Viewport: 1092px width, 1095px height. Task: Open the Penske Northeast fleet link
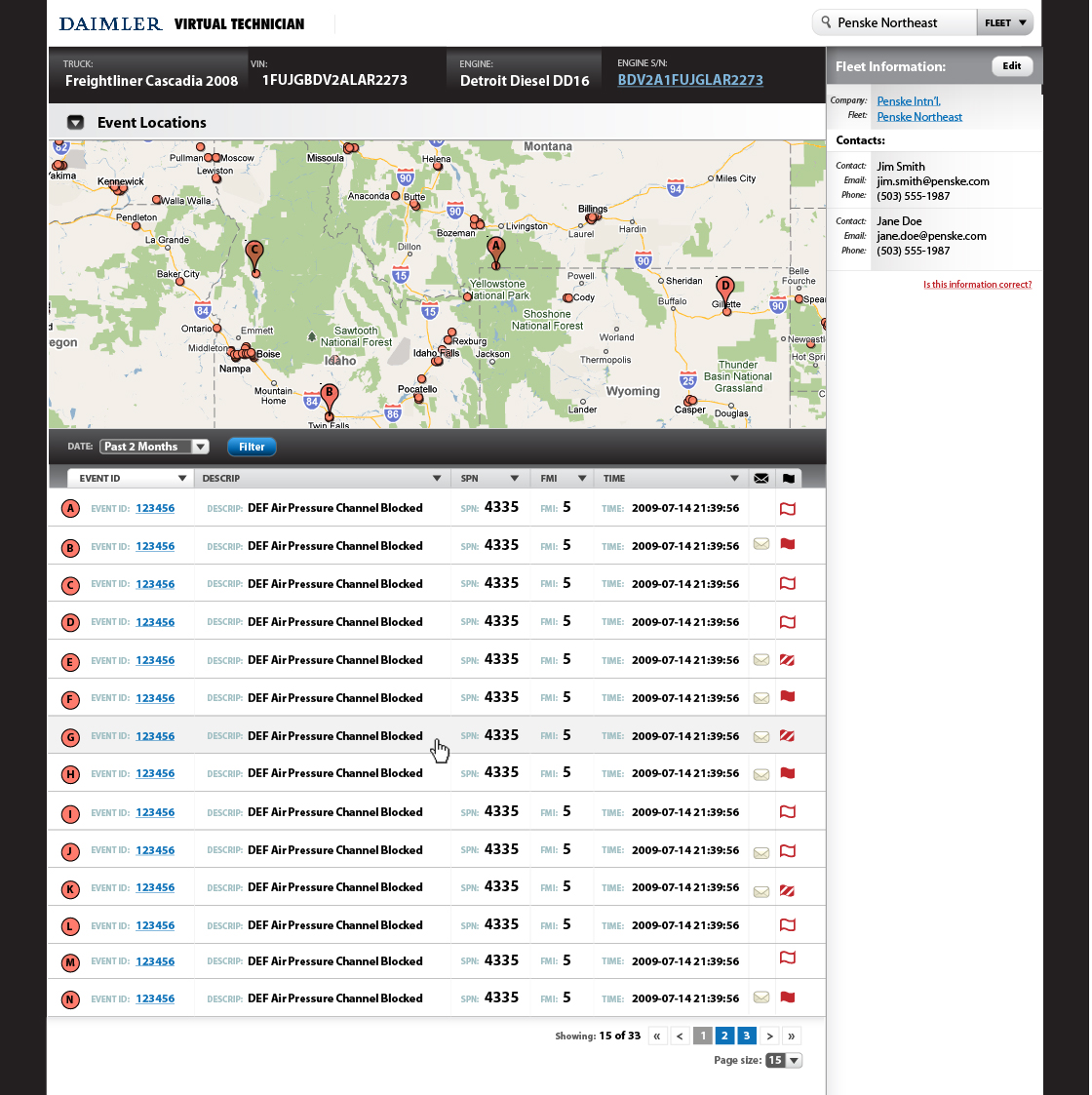[919, 117]
